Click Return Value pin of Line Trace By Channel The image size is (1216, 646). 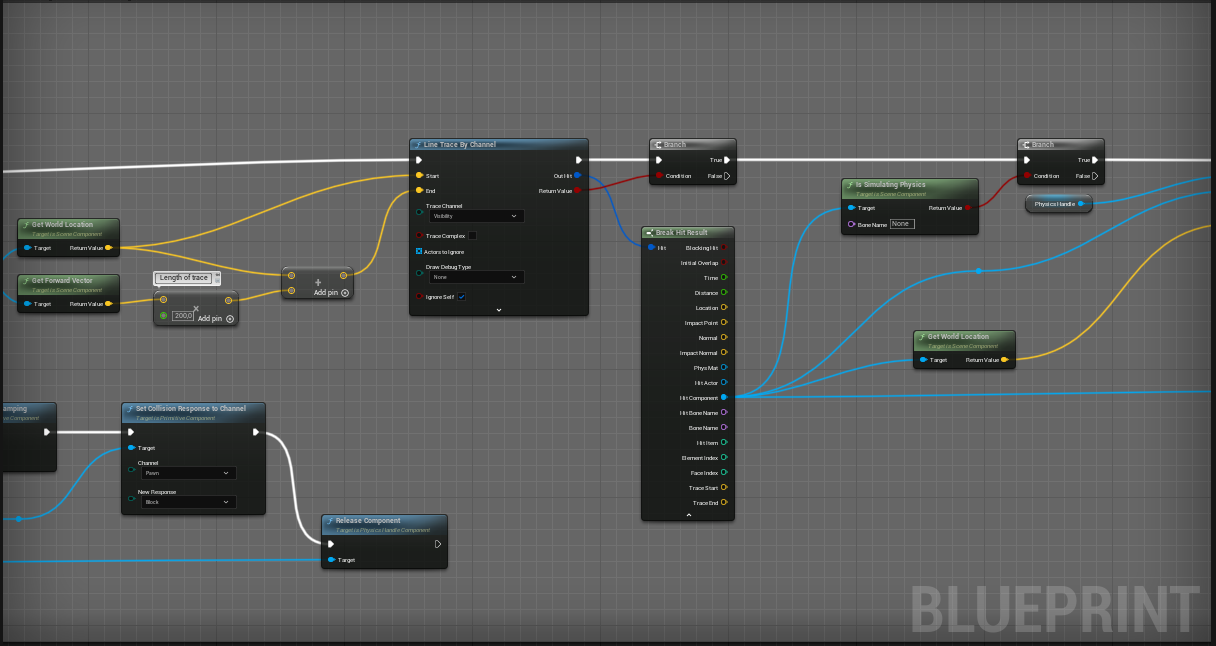578,190
